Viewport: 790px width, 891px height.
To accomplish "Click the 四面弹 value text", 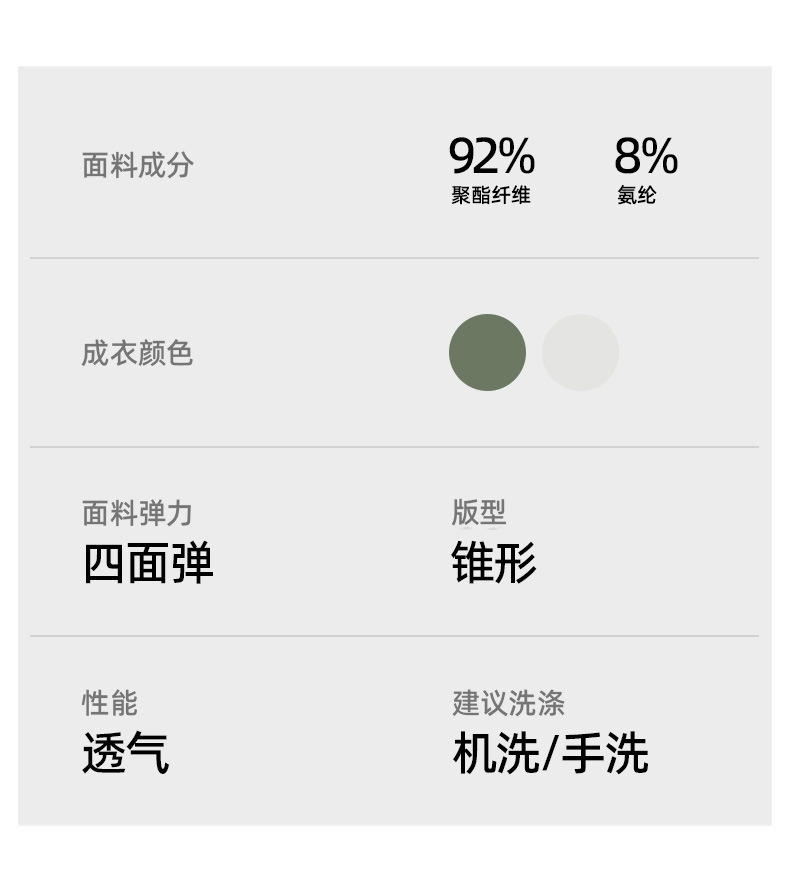I will [148, 563].
